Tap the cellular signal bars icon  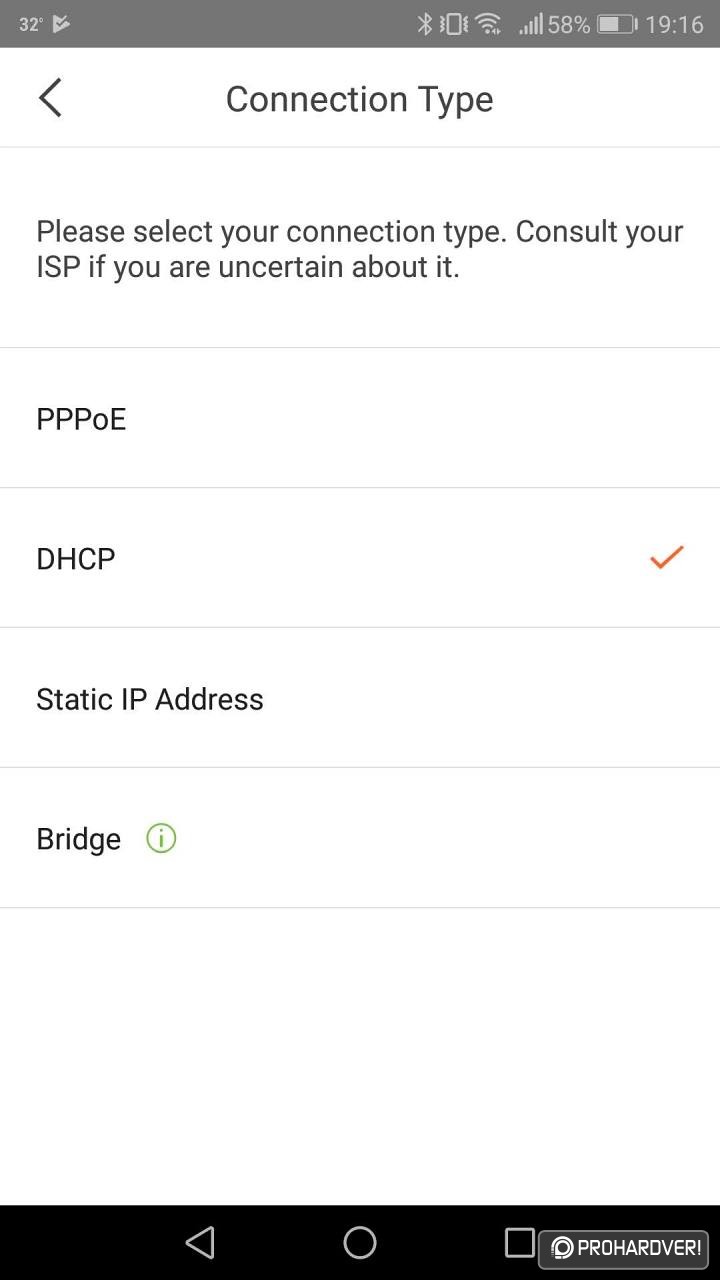(x=530, y=24)
